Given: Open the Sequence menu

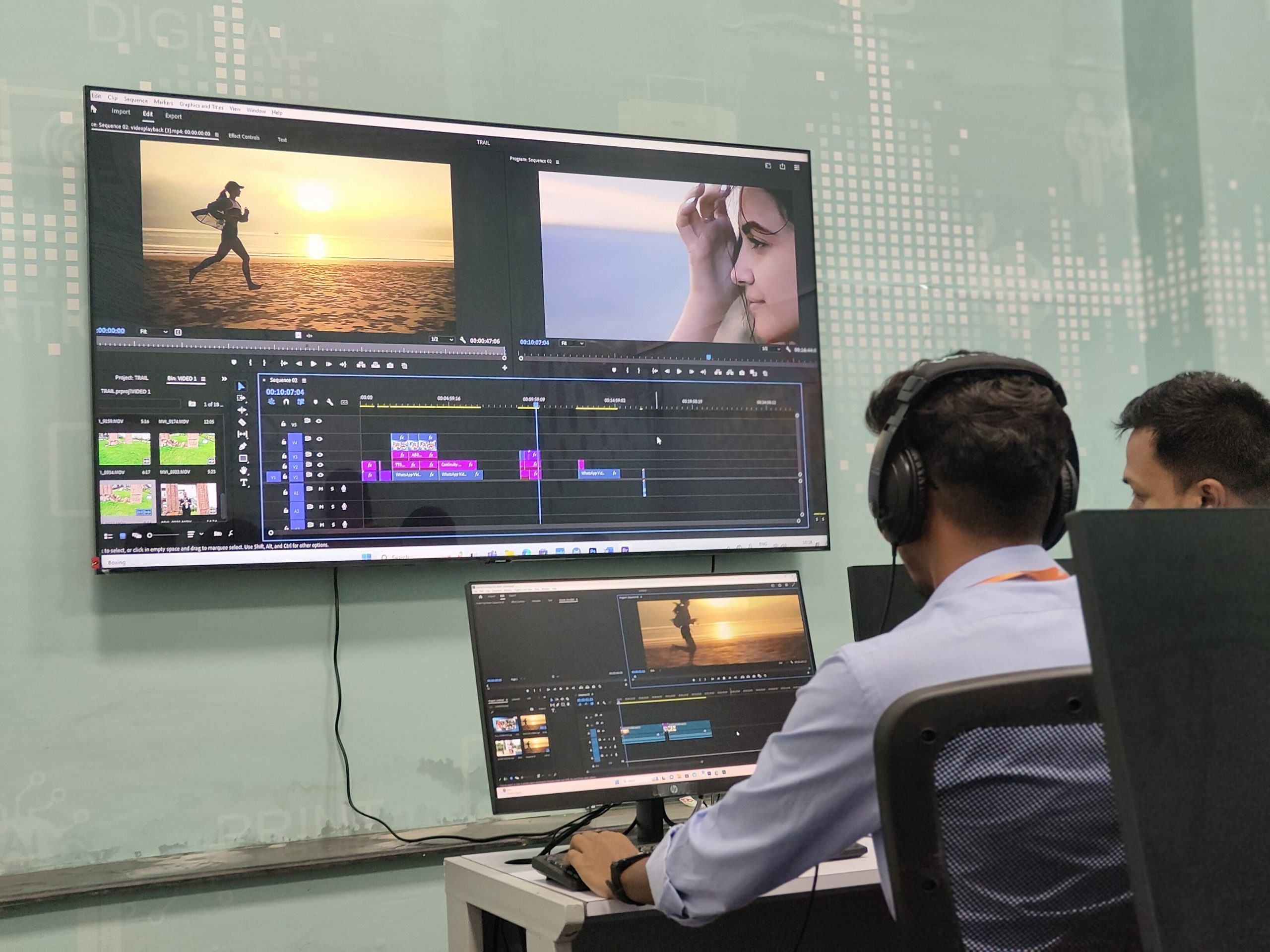Looking at the screenshot, I should coord(135,100).
